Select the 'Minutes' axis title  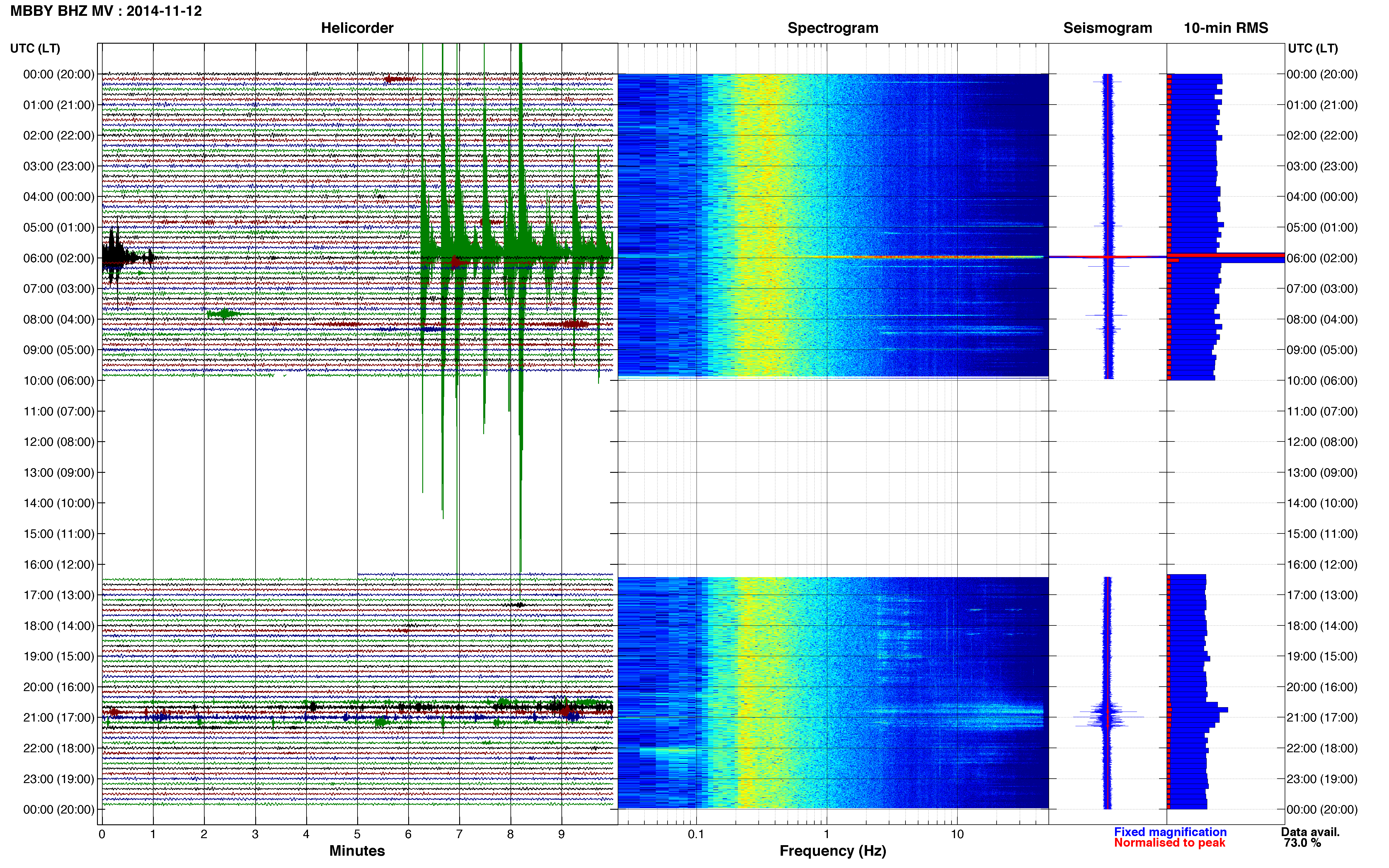[357, 851]
